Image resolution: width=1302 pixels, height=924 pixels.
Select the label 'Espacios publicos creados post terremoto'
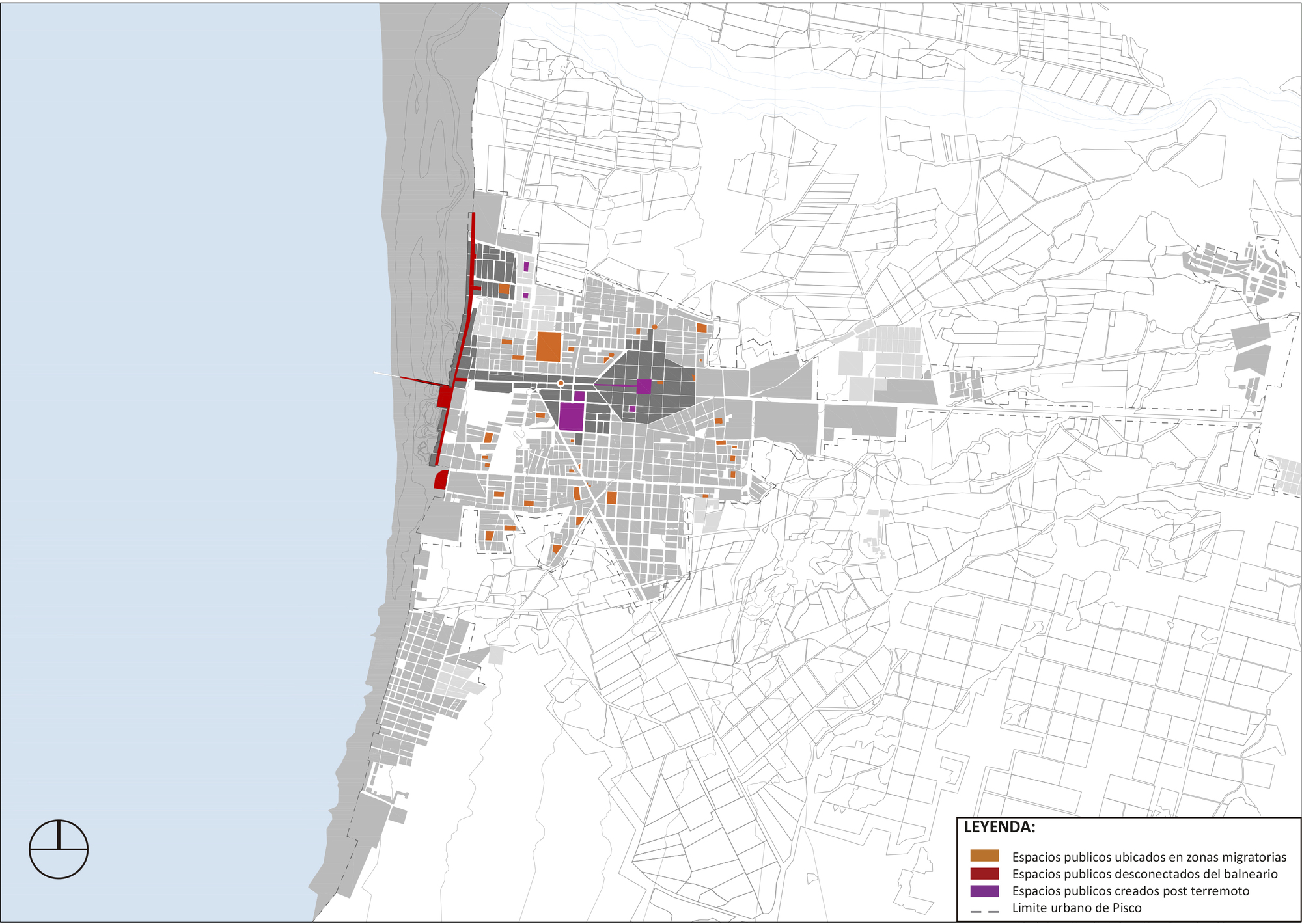point(1130,891)
